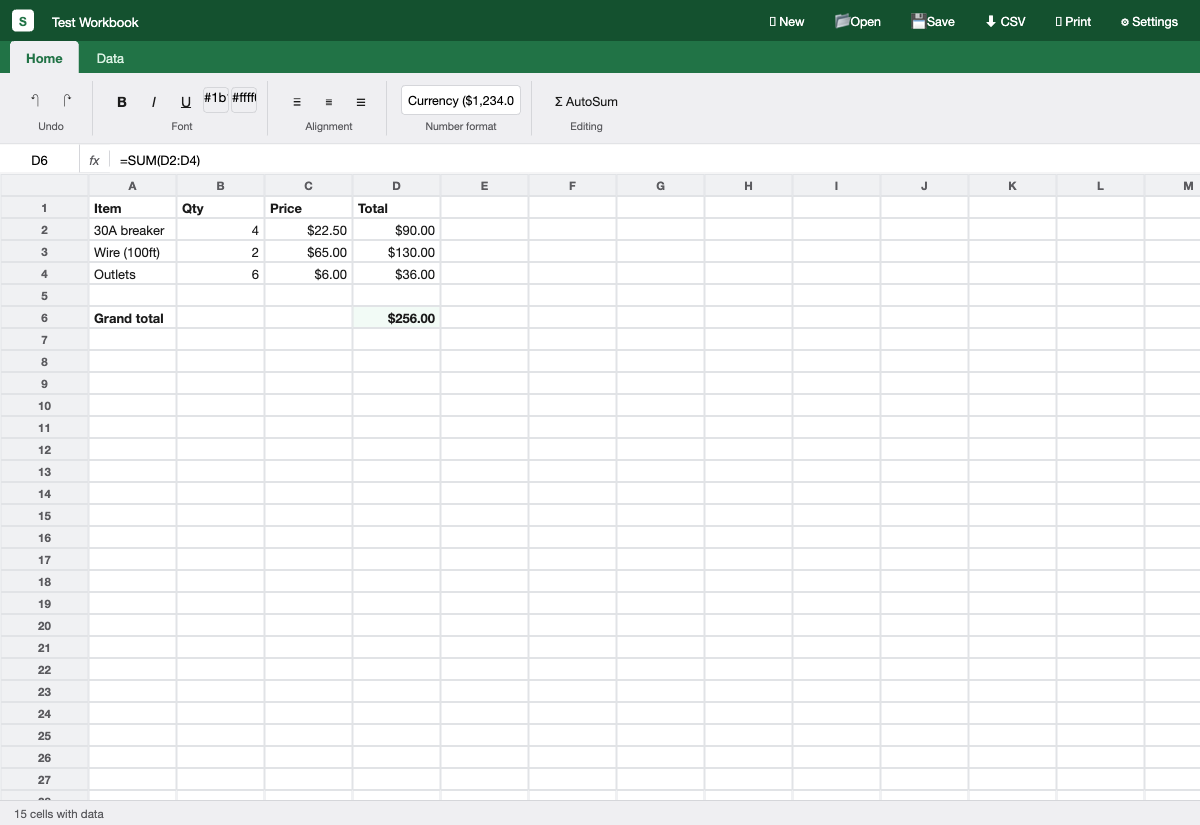Select the $256.00 grand total cell
The image size is (1200, 825).
tap(396, 318)
